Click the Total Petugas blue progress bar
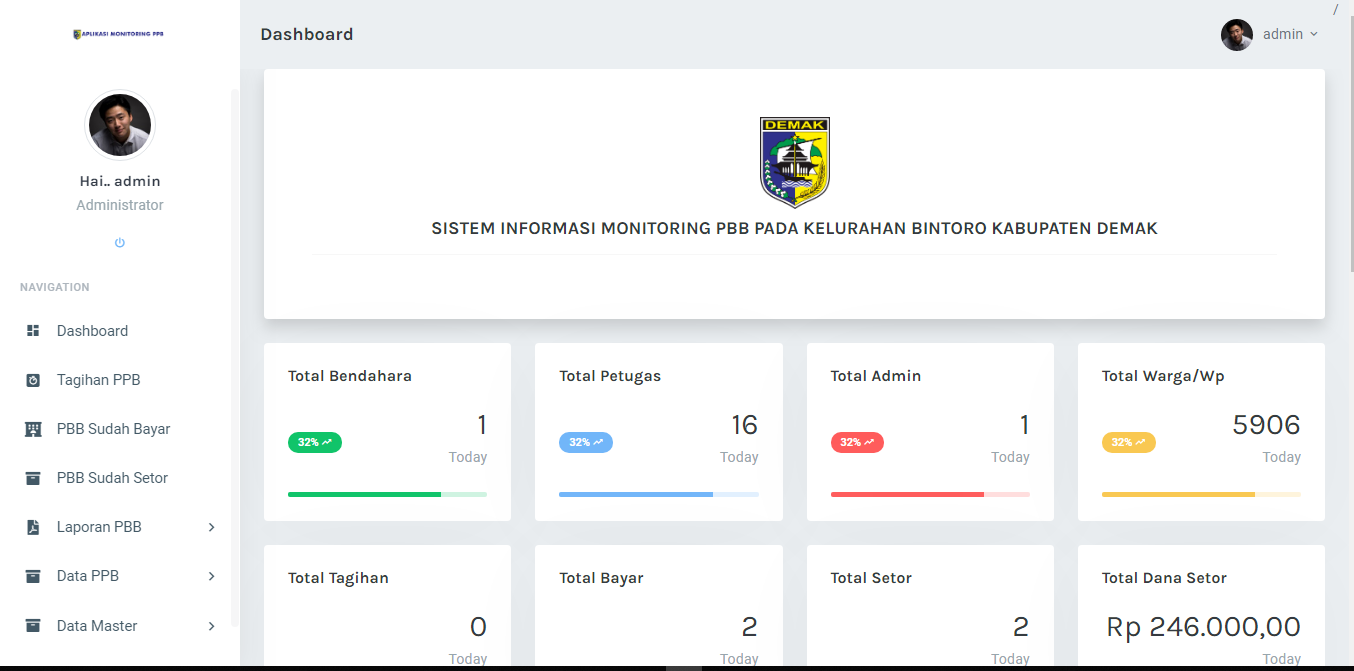This screenshot has width=1354, height=671. point(659,494)
